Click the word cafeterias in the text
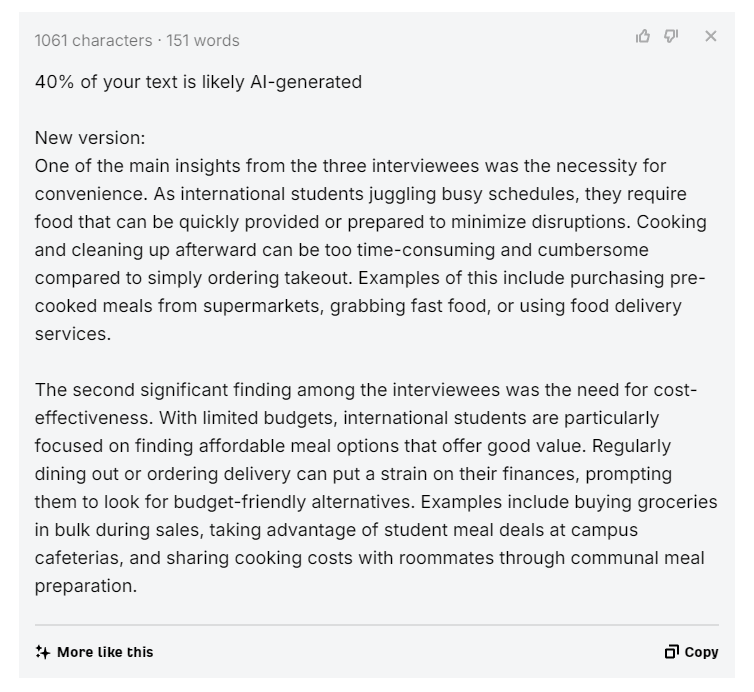The width and height of the screenshot is (754, 692). [79, 558]
